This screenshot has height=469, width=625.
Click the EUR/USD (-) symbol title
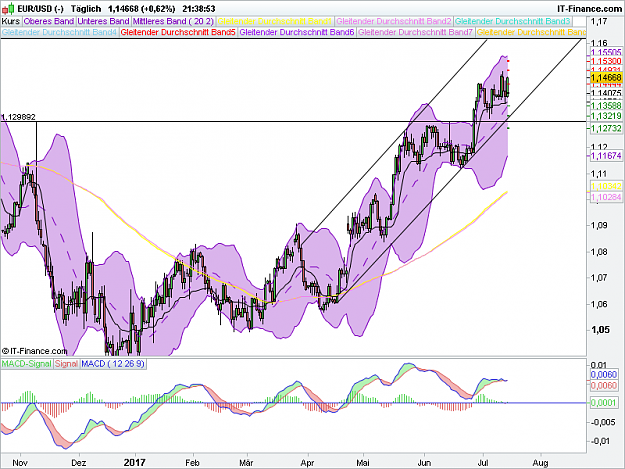pyautogui.click(x=41, y=8)
